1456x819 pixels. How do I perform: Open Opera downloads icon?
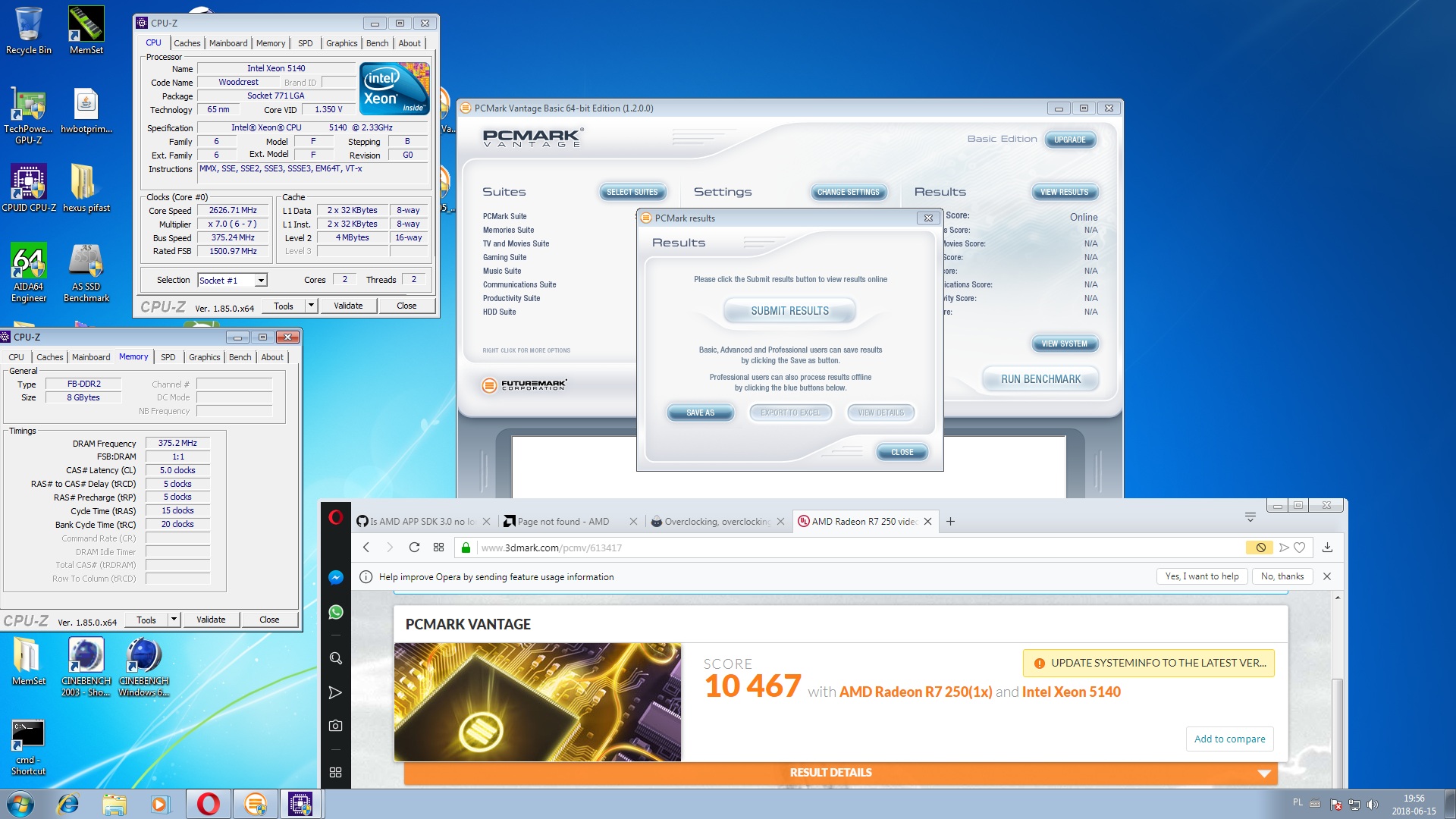(x=1327, y=548)
